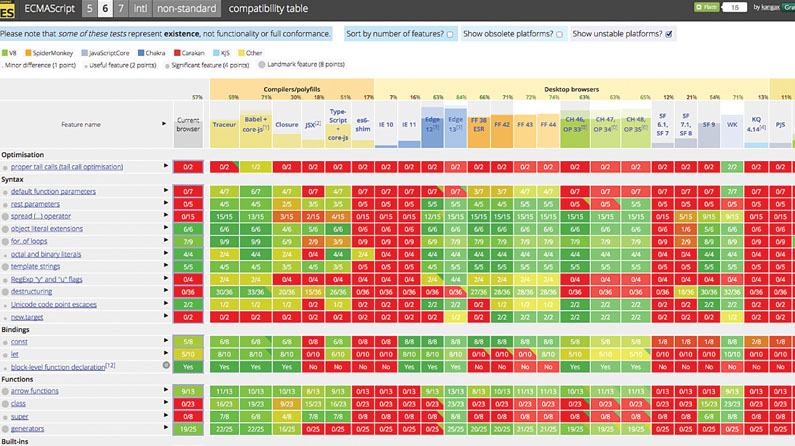Click the KQ 4.14 column header
This screenshot has height=446, width=795.
(x=756, y=124)
